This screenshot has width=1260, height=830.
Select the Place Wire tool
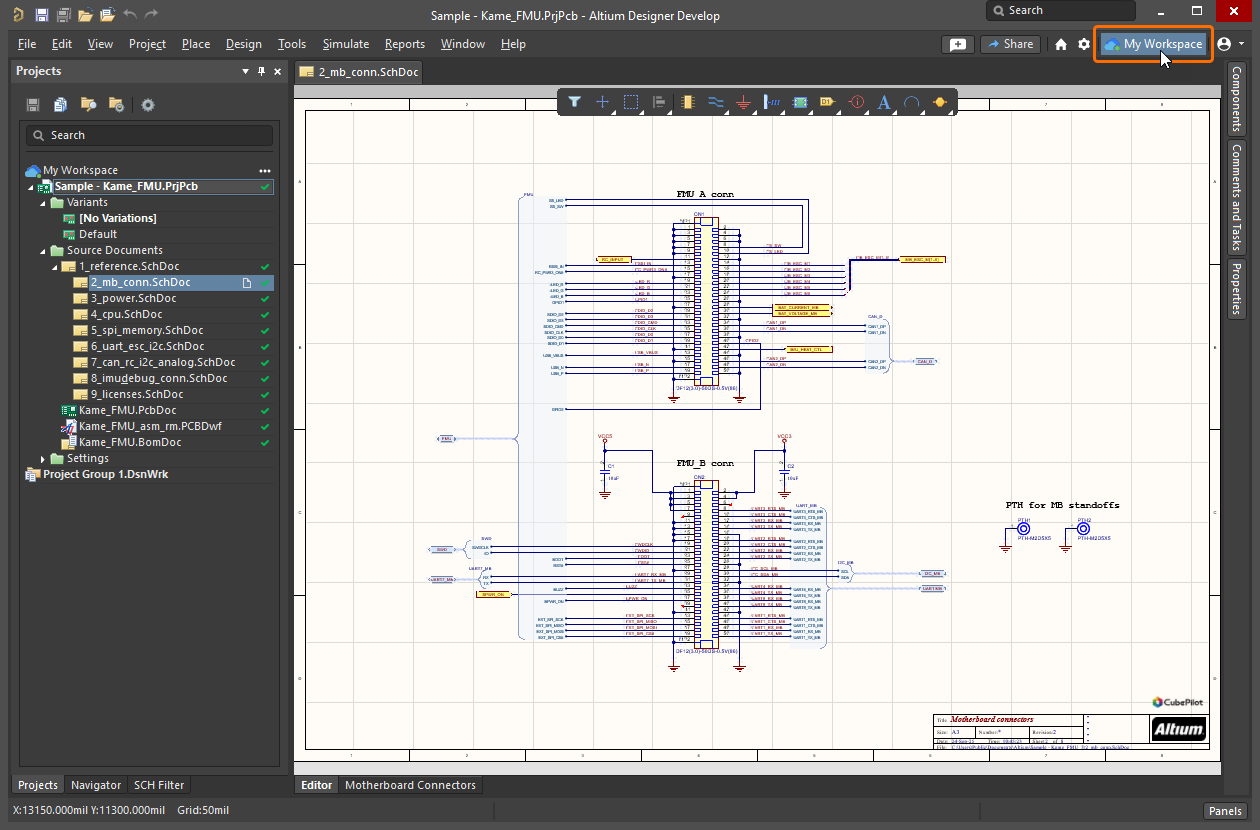717,102
